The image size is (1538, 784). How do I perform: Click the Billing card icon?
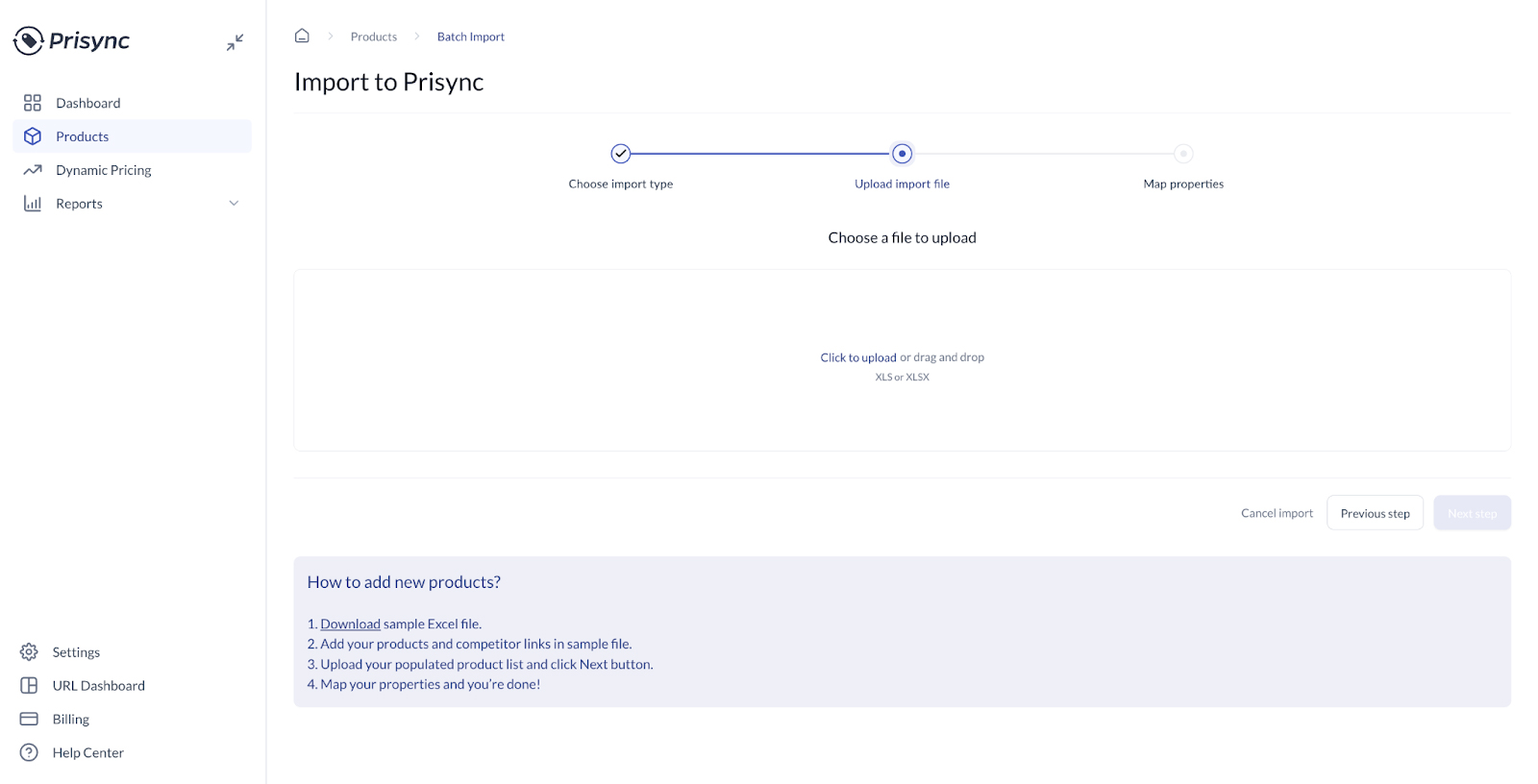[x=29, y=720]
